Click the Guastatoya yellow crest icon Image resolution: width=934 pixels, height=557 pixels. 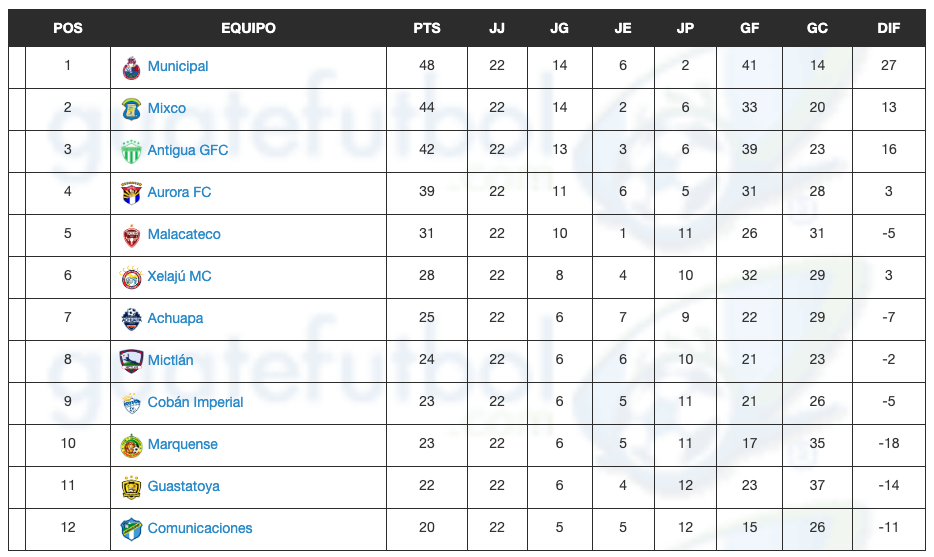(x=131, y=487)
